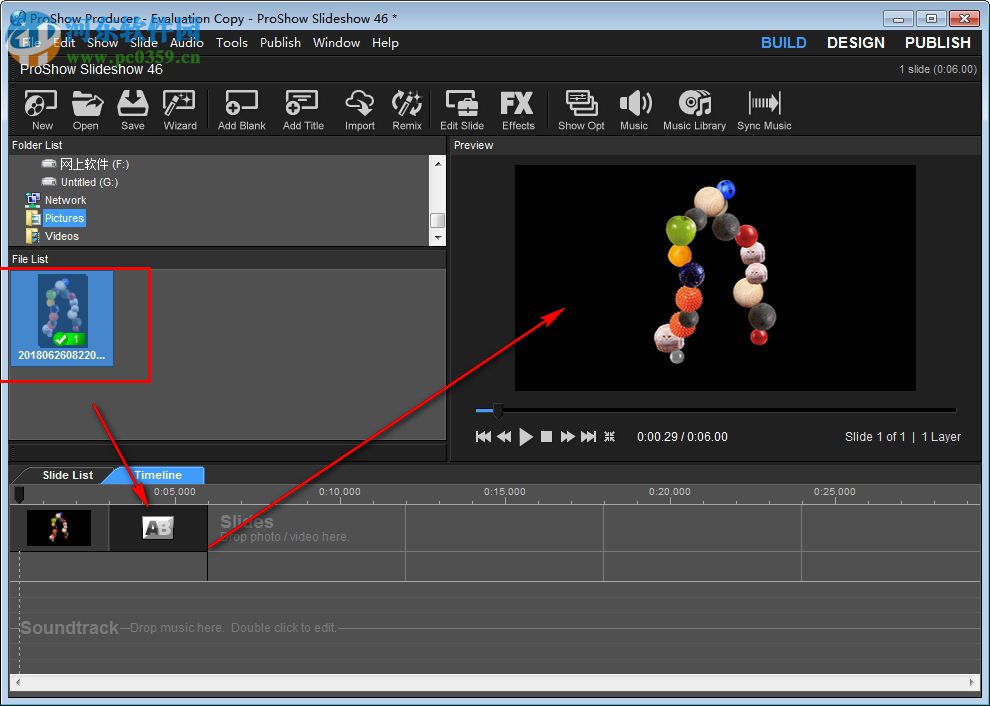Screen dimensions: 990x706
Task: Select the Import toolbar icon
Action: pyautogui.click(x=359, y=108)
